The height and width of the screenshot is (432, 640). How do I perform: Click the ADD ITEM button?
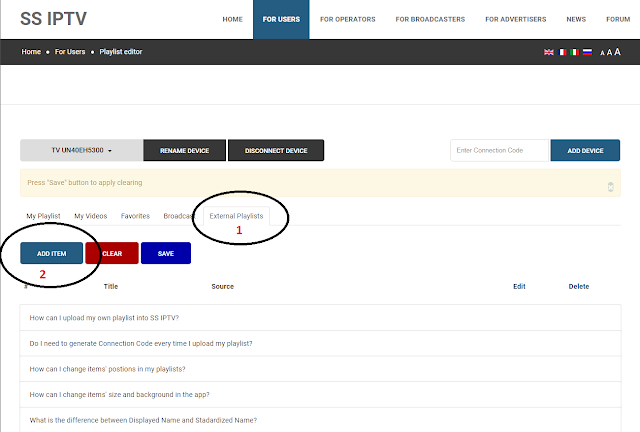[x=51, y=253]
